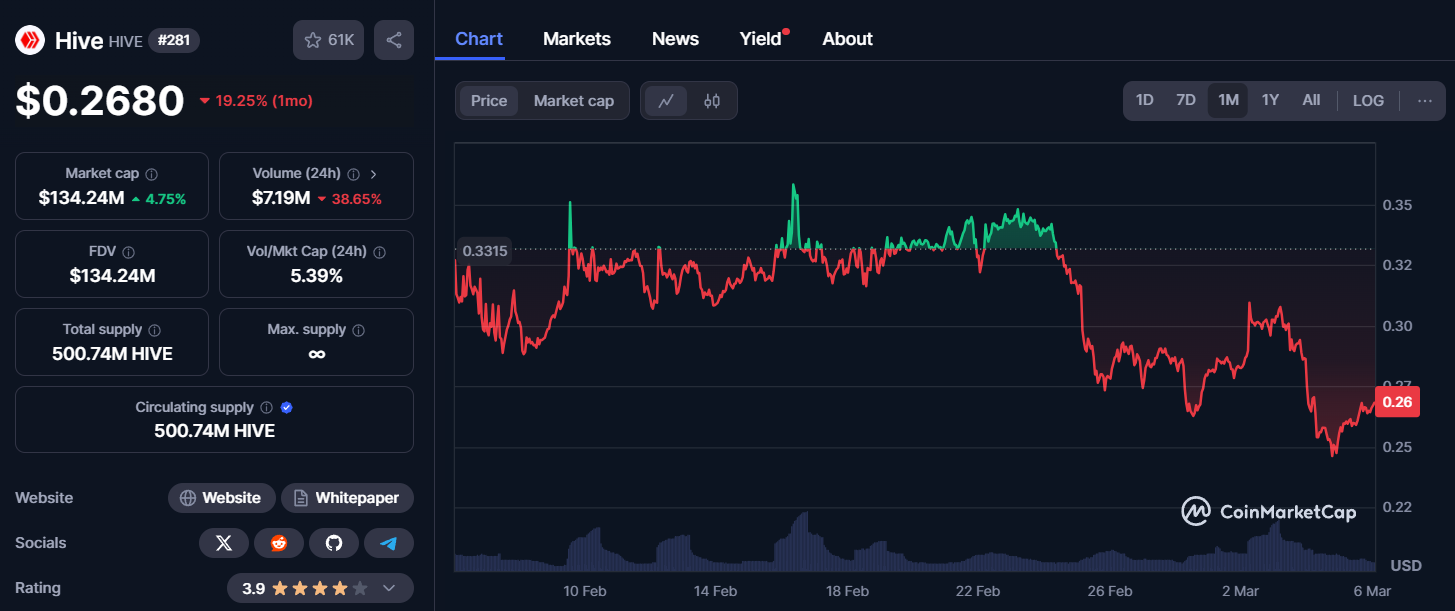
Task: Expand Volume (24h) details chevron
Action: point(373,174)
